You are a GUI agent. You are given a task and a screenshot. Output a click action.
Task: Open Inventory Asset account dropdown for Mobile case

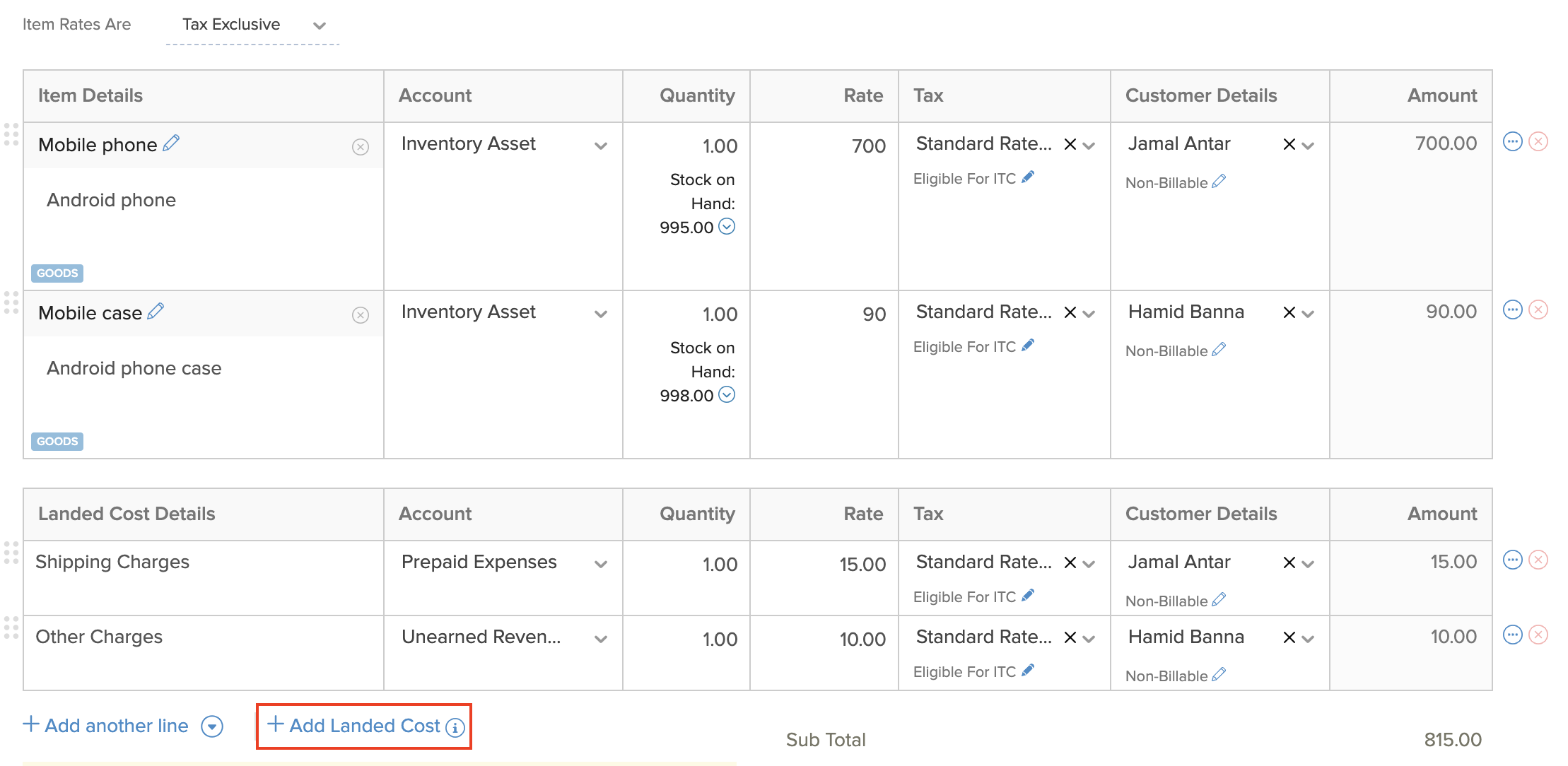pos(600,313)
